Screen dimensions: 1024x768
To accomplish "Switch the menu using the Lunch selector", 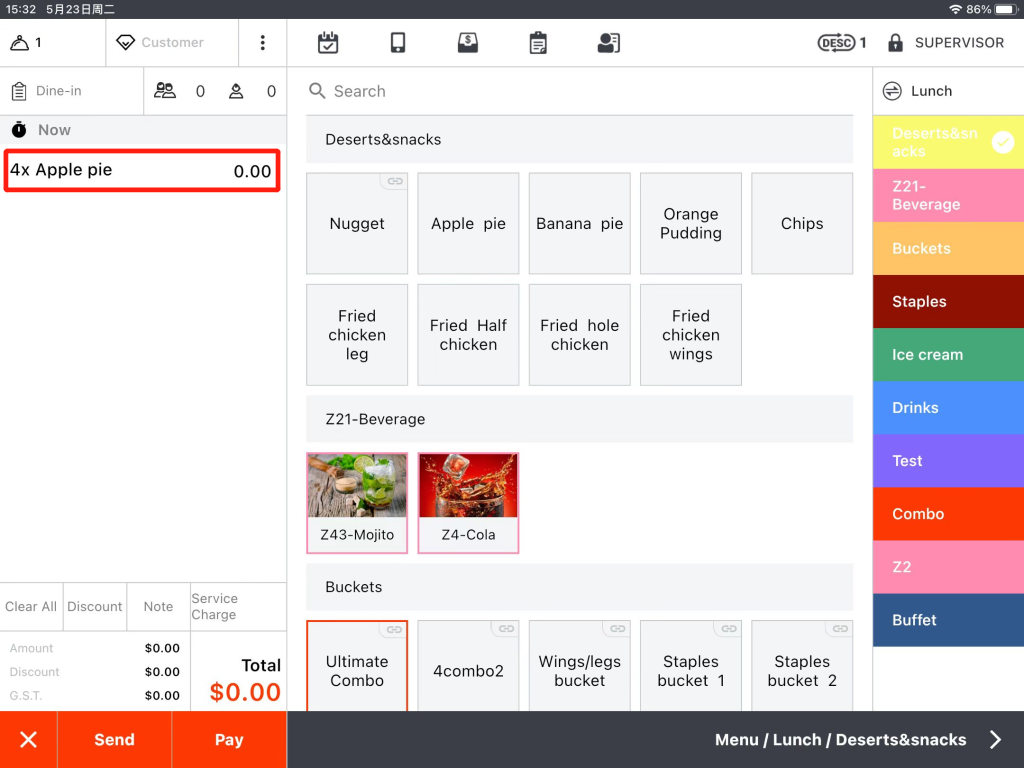I will (x=947, y=91).
